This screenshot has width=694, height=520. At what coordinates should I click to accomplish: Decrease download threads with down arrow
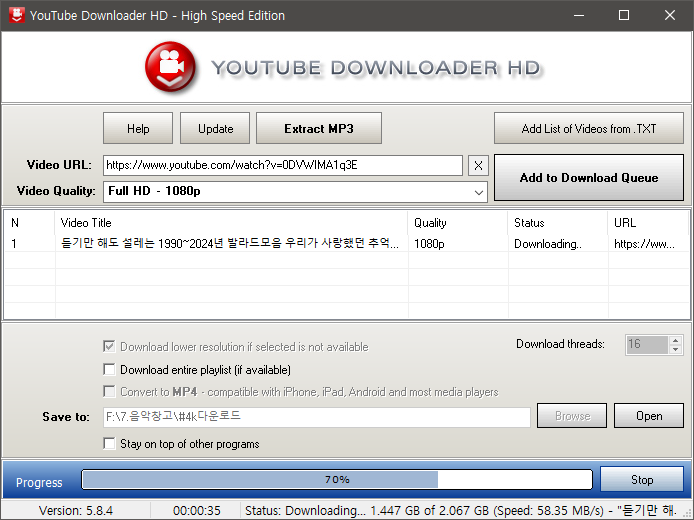click(x=675, y=349)
